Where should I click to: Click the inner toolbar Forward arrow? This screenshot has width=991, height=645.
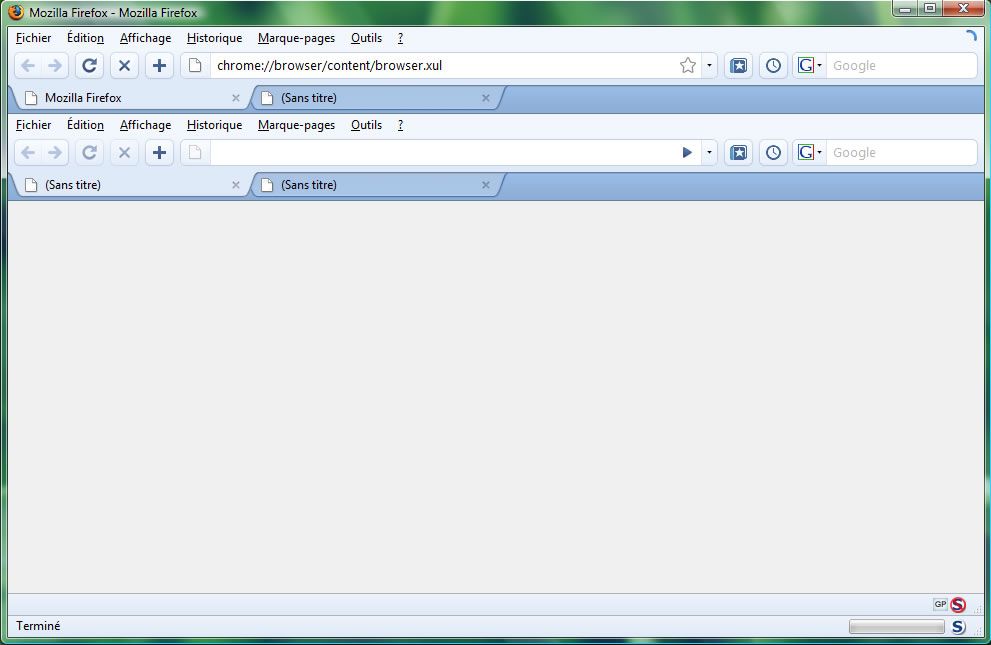[55, 153]
